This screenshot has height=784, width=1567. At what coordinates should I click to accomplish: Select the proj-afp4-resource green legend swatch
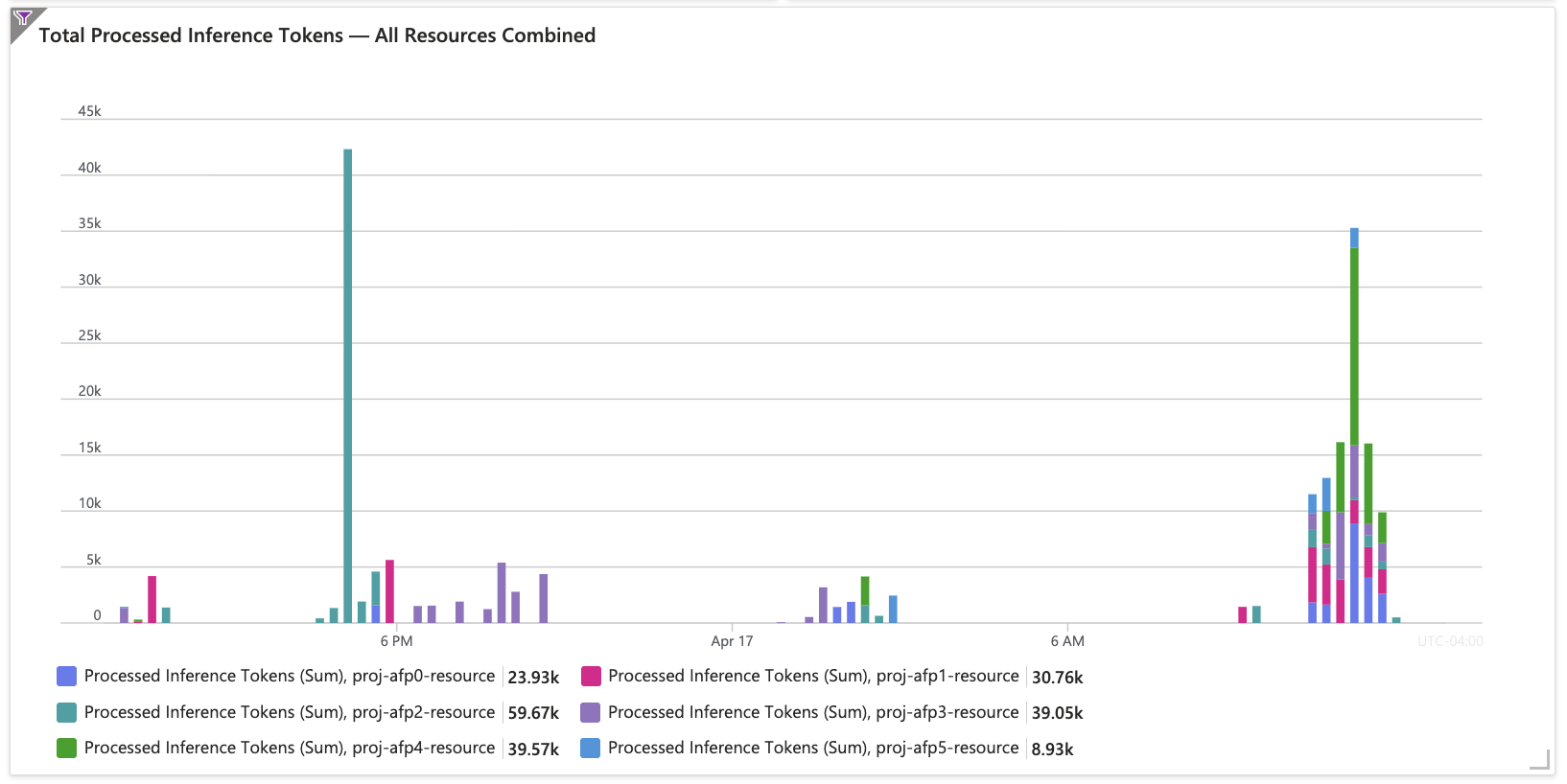click(x=66, y=748)
